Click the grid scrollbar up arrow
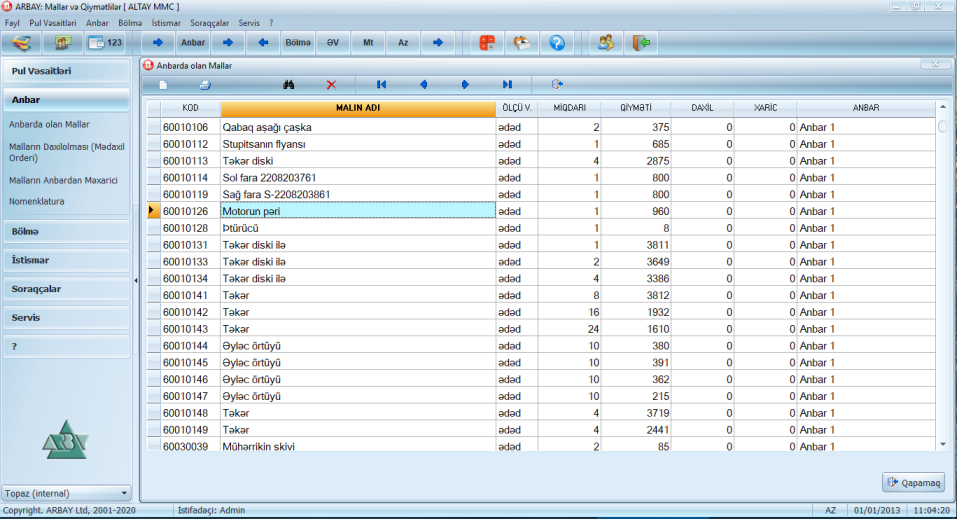The width and height of the screenshot is (957, 519). 943,107
